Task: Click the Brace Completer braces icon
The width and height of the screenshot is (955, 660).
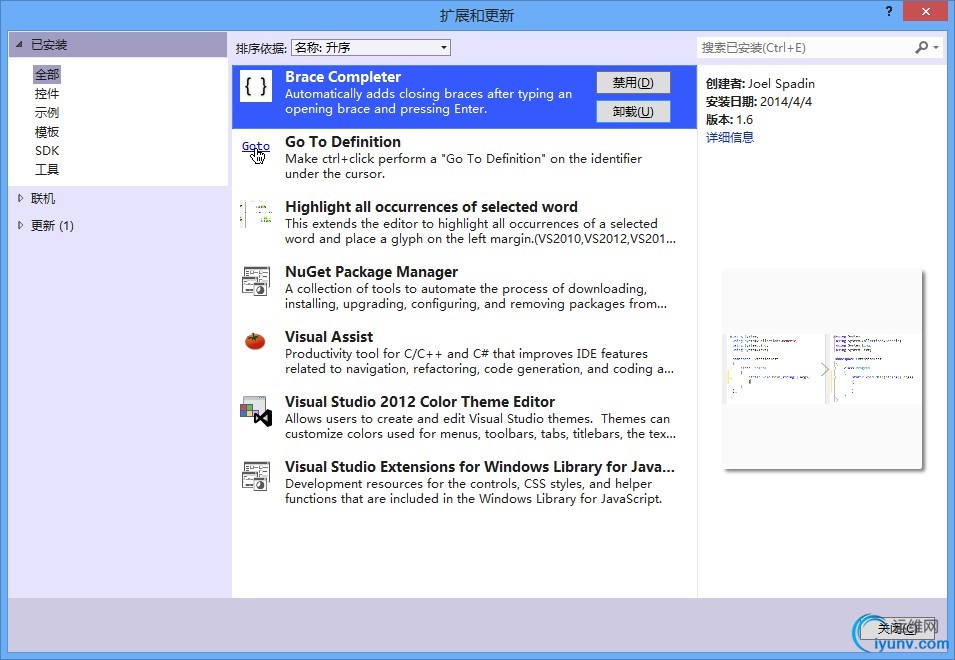Action: point(256,86)
